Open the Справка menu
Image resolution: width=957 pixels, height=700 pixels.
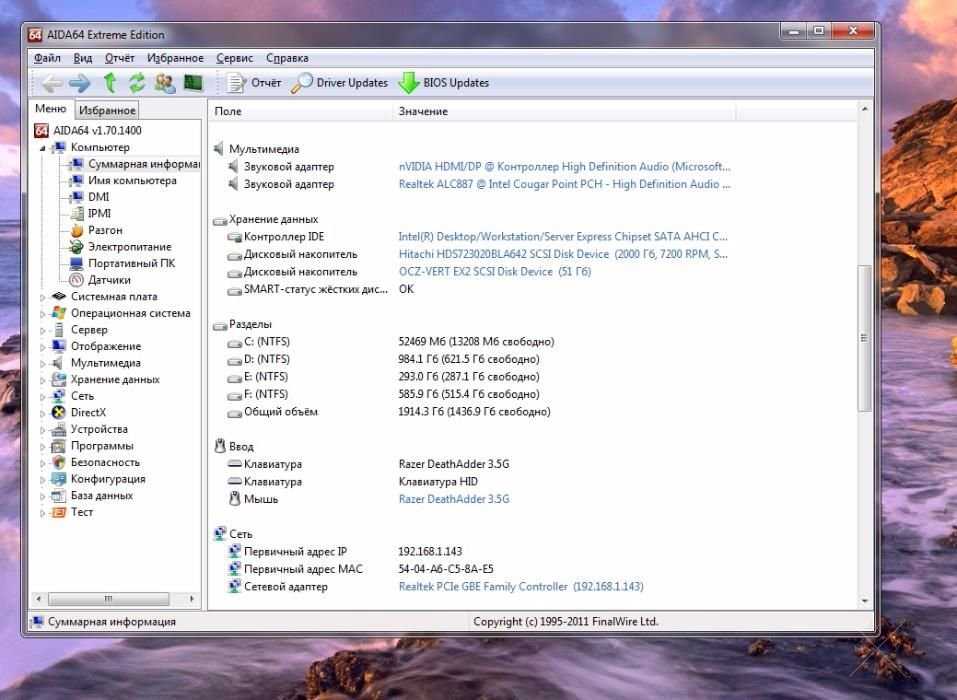coord(287,58)
